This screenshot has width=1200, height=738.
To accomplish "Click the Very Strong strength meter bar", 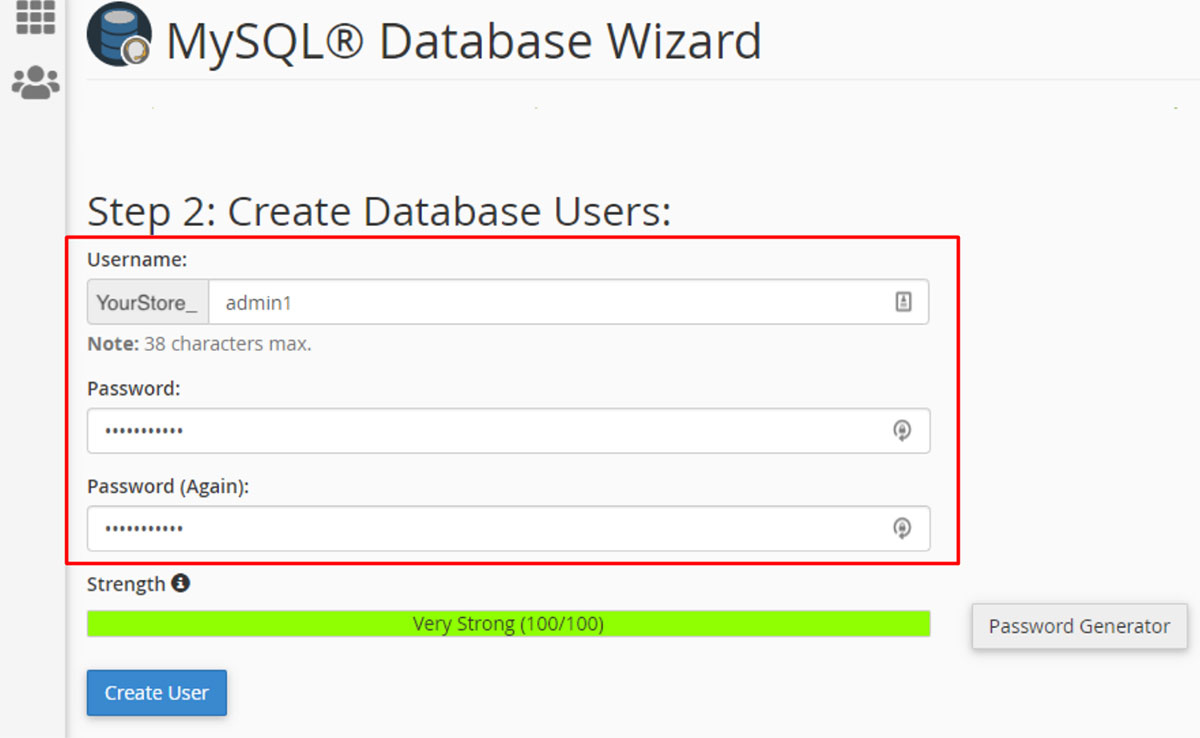I will [x=508, y=624].
